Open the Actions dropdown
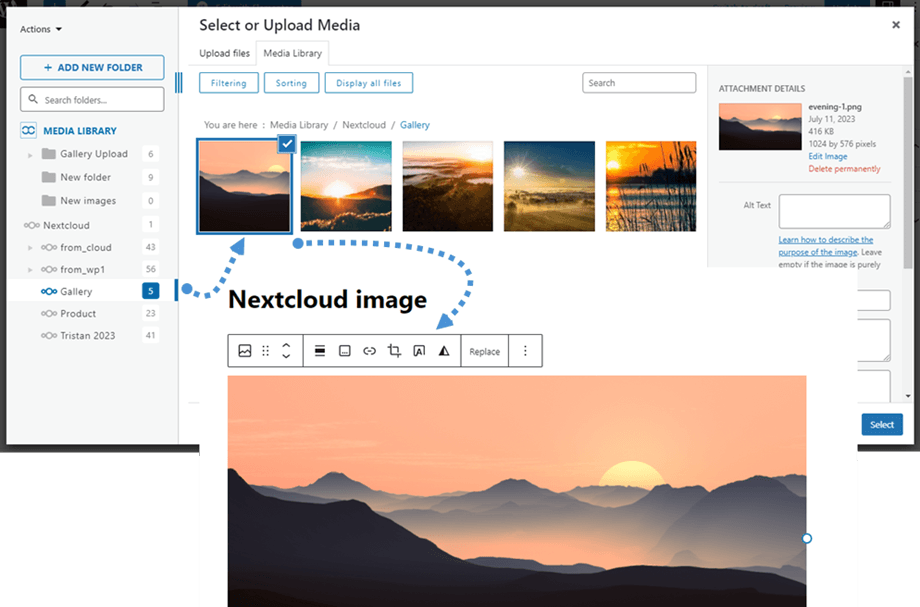Image resolution: width=920 pixels, height=607 pixels. coord(41,29)
